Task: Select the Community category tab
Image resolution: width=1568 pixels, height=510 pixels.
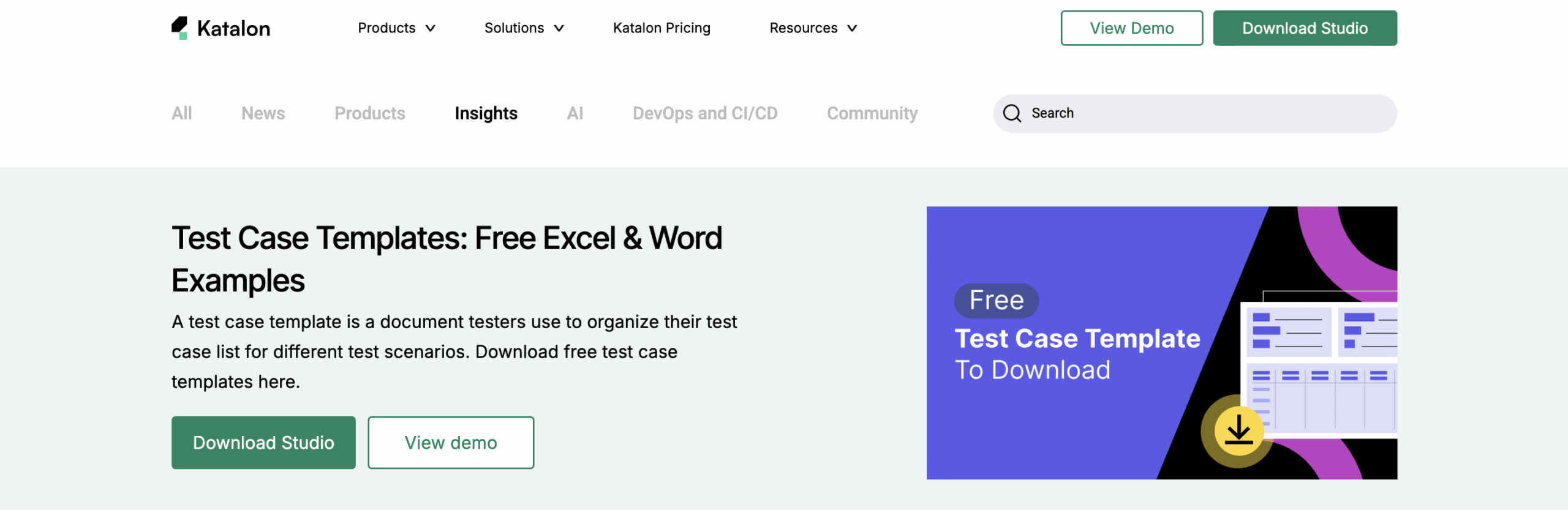Action: coord(872,113)
